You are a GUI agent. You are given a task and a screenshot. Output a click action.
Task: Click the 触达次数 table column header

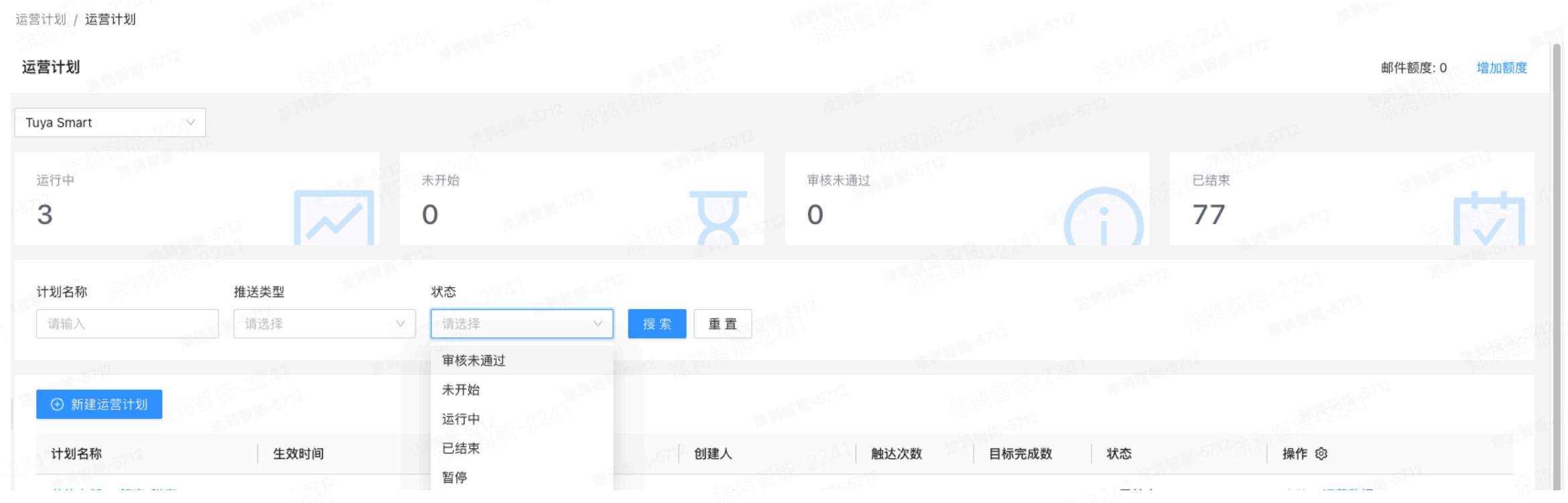coord(897,454)
